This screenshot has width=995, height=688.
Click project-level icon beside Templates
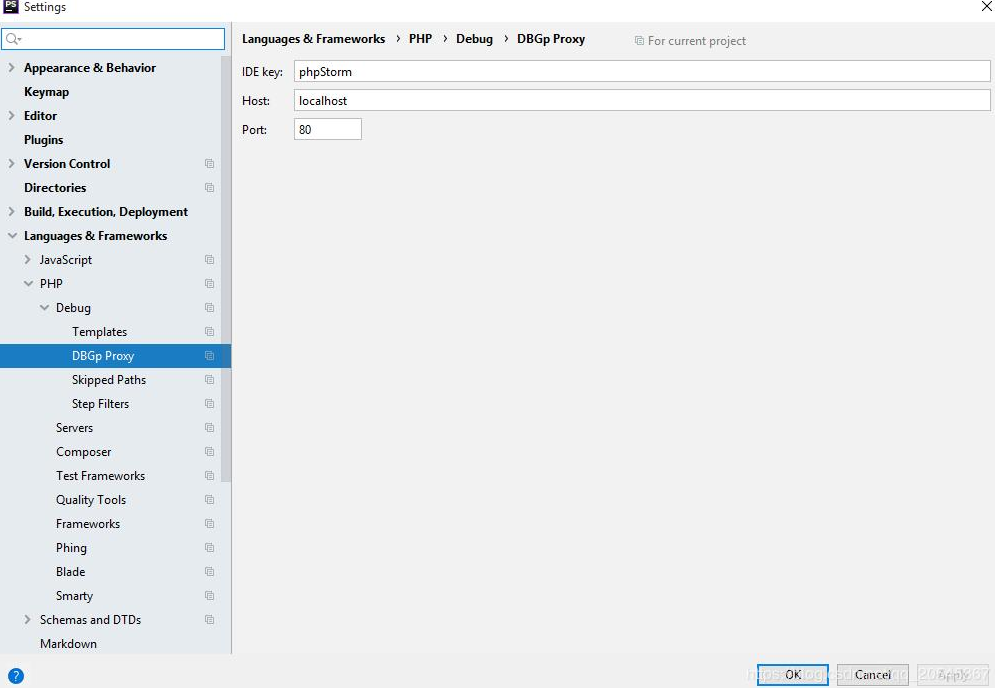click(209, 332)
